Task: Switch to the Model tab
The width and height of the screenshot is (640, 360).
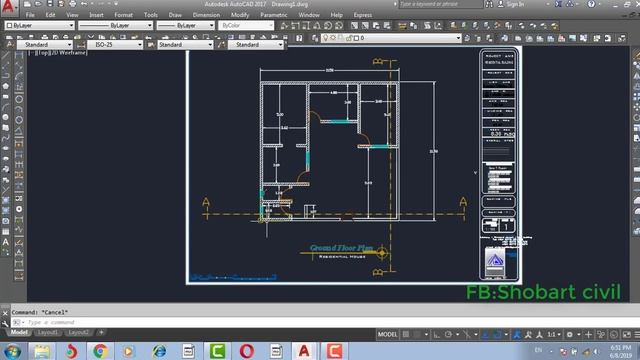Action: pyautogui.click(x=19, y=333)
